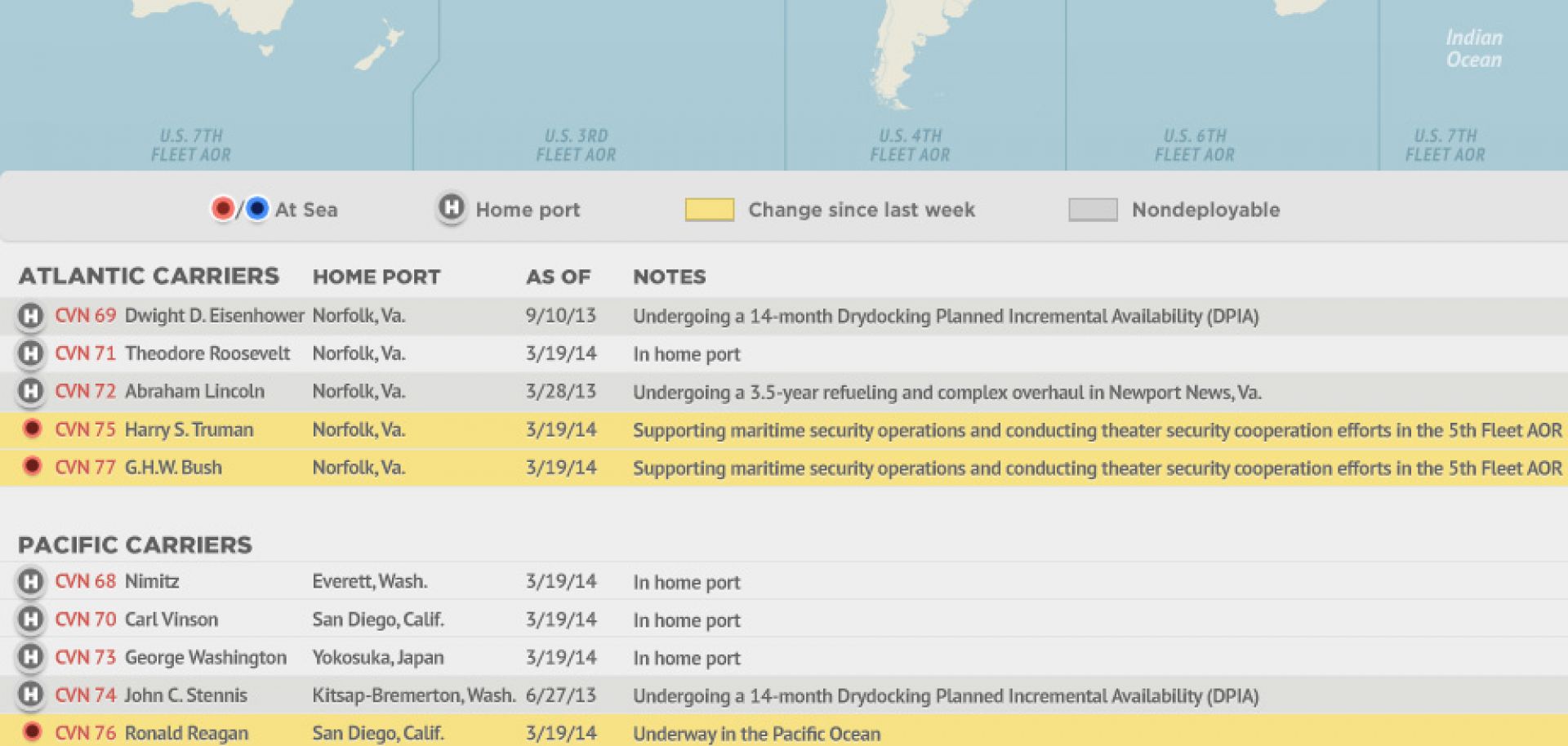Click Nimitz's In home port note
Image resolution: width=1568 pixels, height=746 pixels.
(x=687, y=583)
